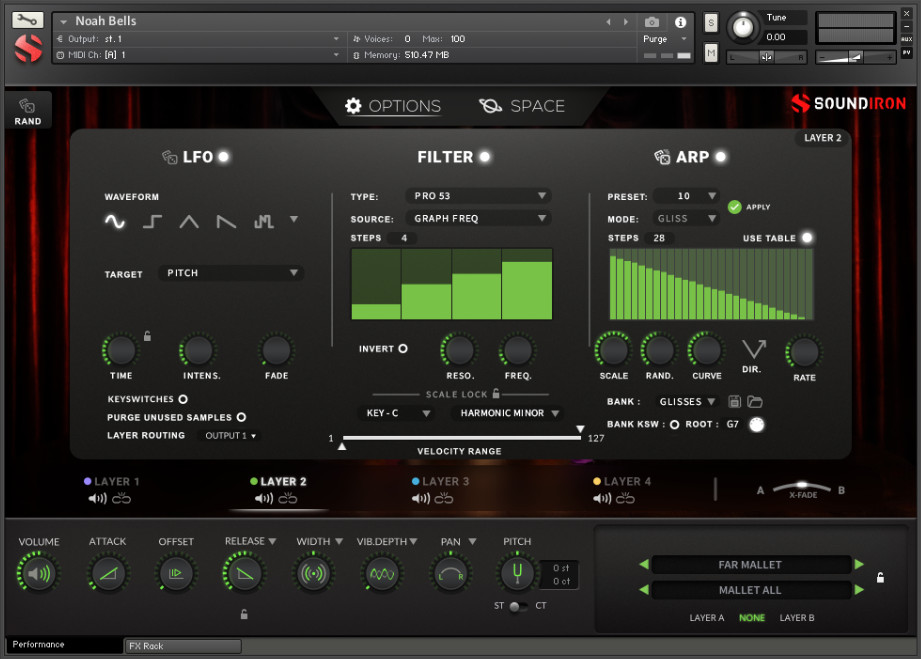
Task: Select the sawtooth LFO waveform
Action: 226,221
